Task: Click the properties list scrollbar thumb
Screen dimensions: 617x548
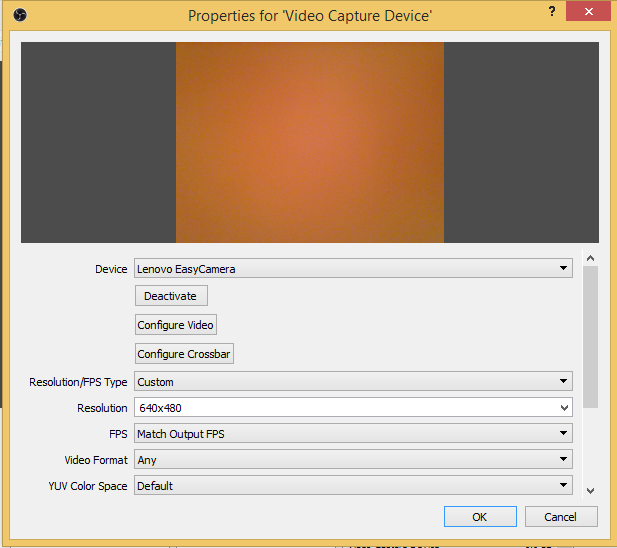Action: click(x=590, y=336)
